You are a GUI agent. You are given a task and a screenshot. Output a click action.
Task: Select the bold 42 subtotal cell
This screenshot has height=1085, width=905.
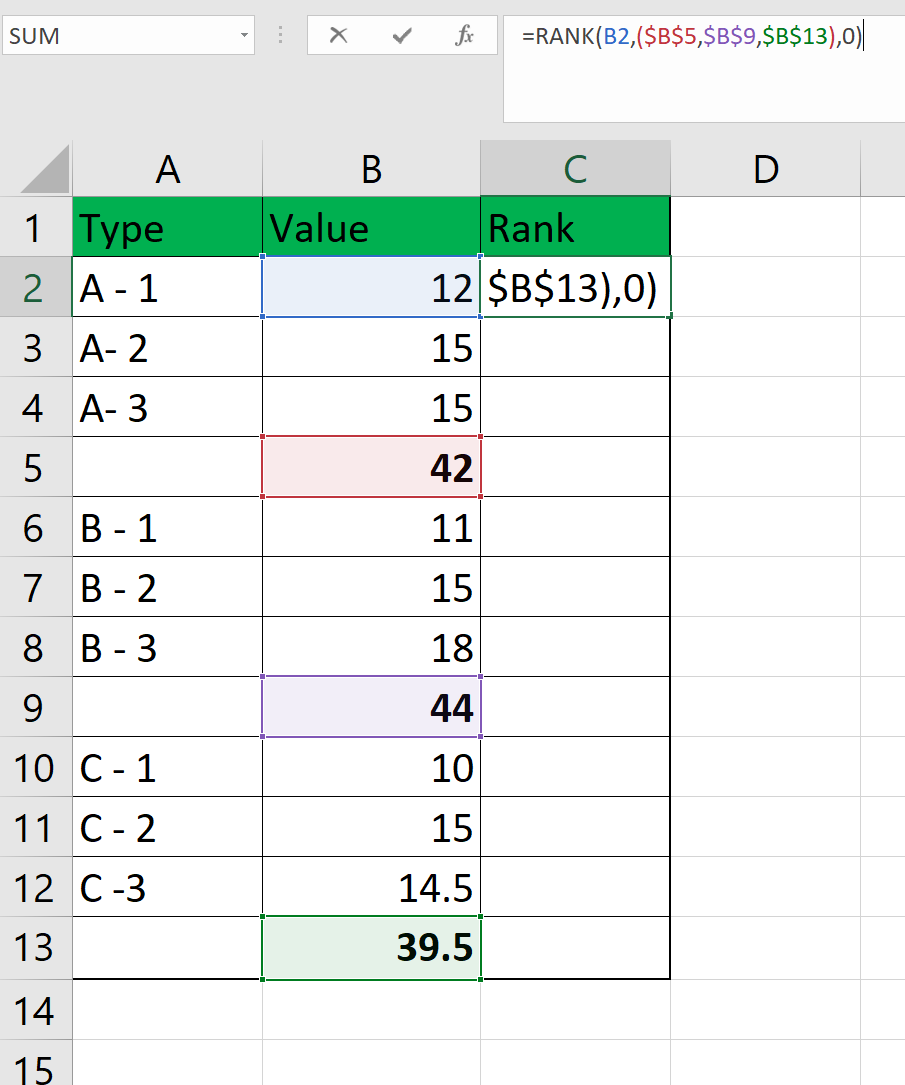click(371, 467)
